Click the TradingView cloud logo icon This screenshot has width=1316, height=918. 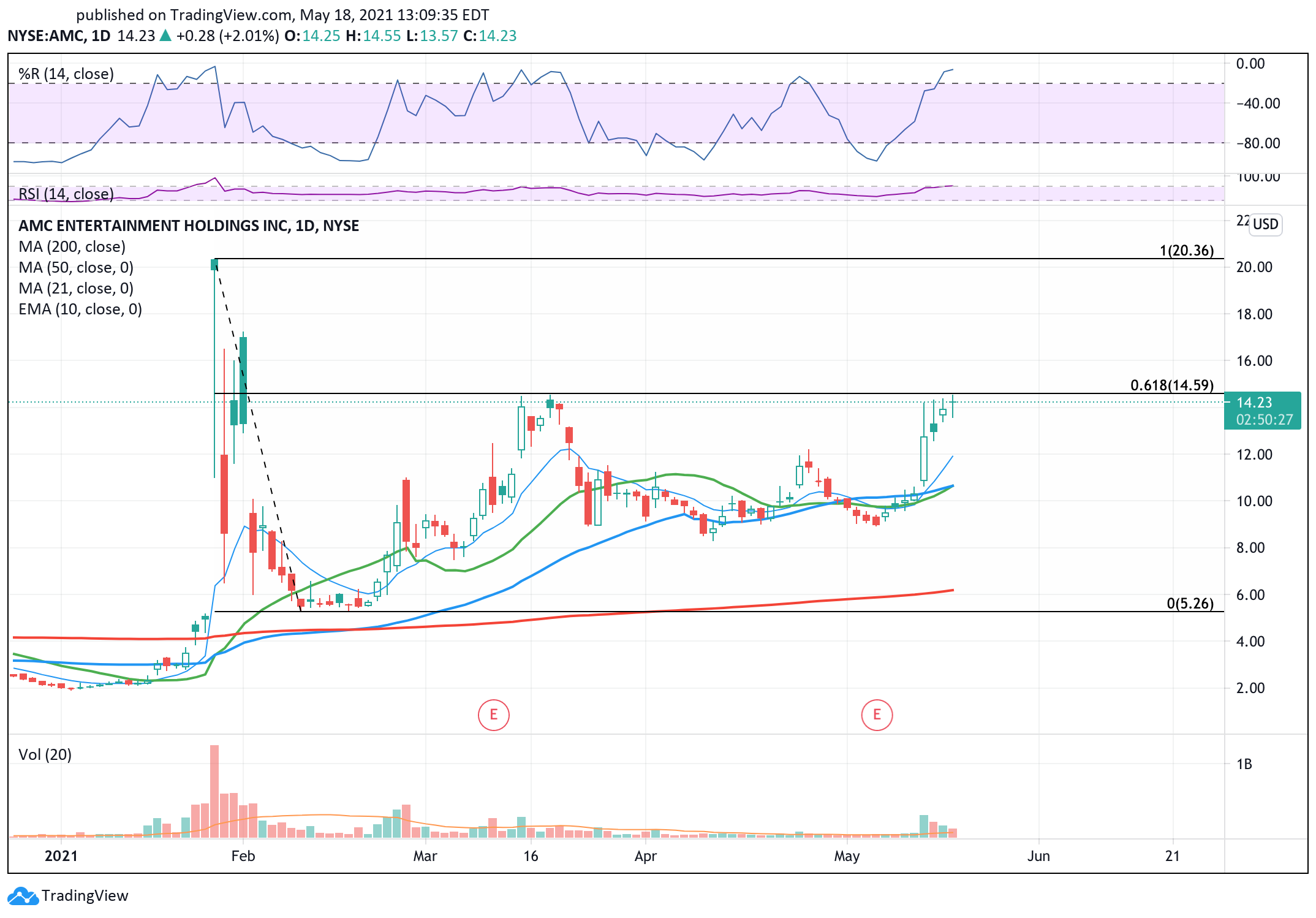click(23, 896)
